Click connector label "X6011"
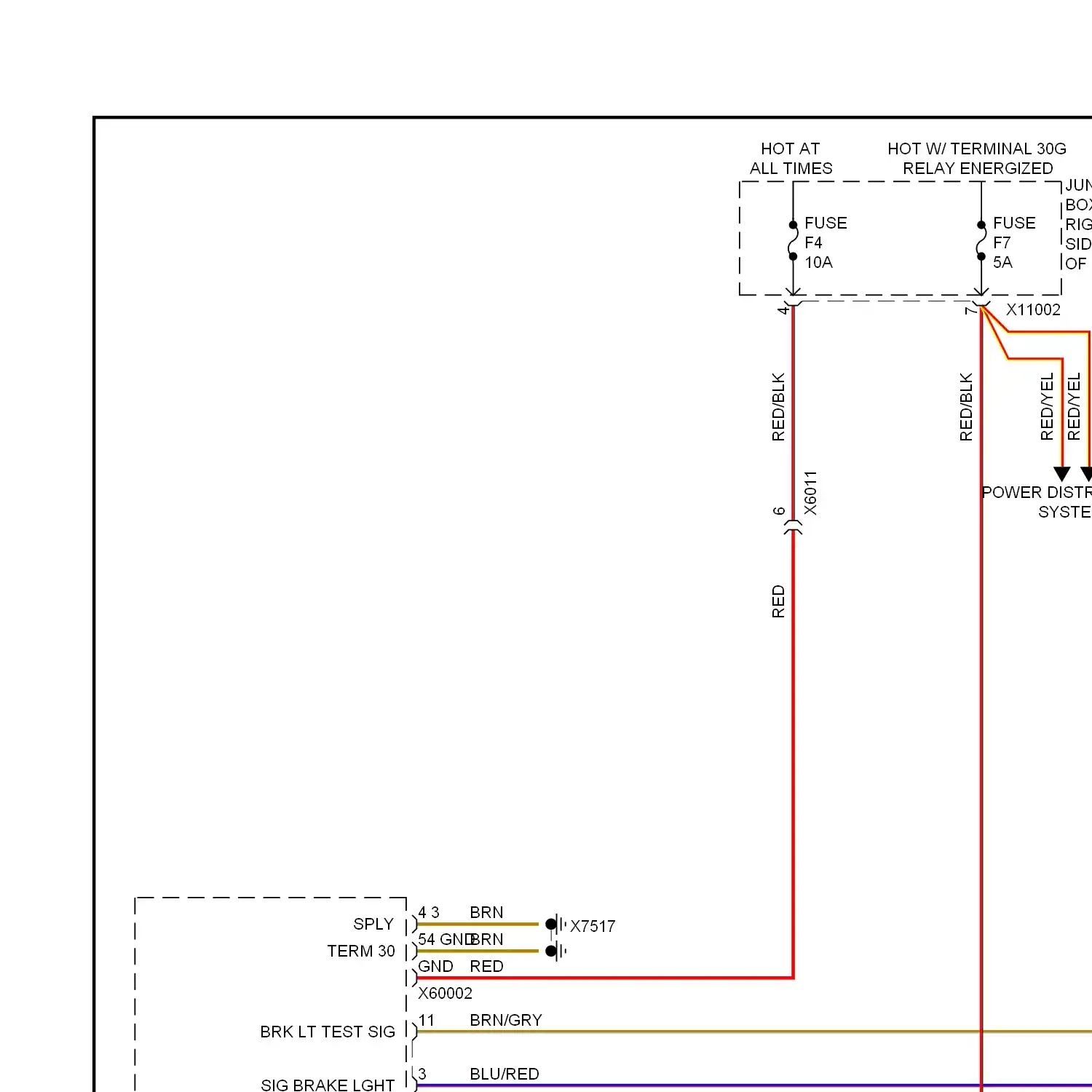The width and height of the screenshot is (1092, 1092). click(x=810, y=493)
